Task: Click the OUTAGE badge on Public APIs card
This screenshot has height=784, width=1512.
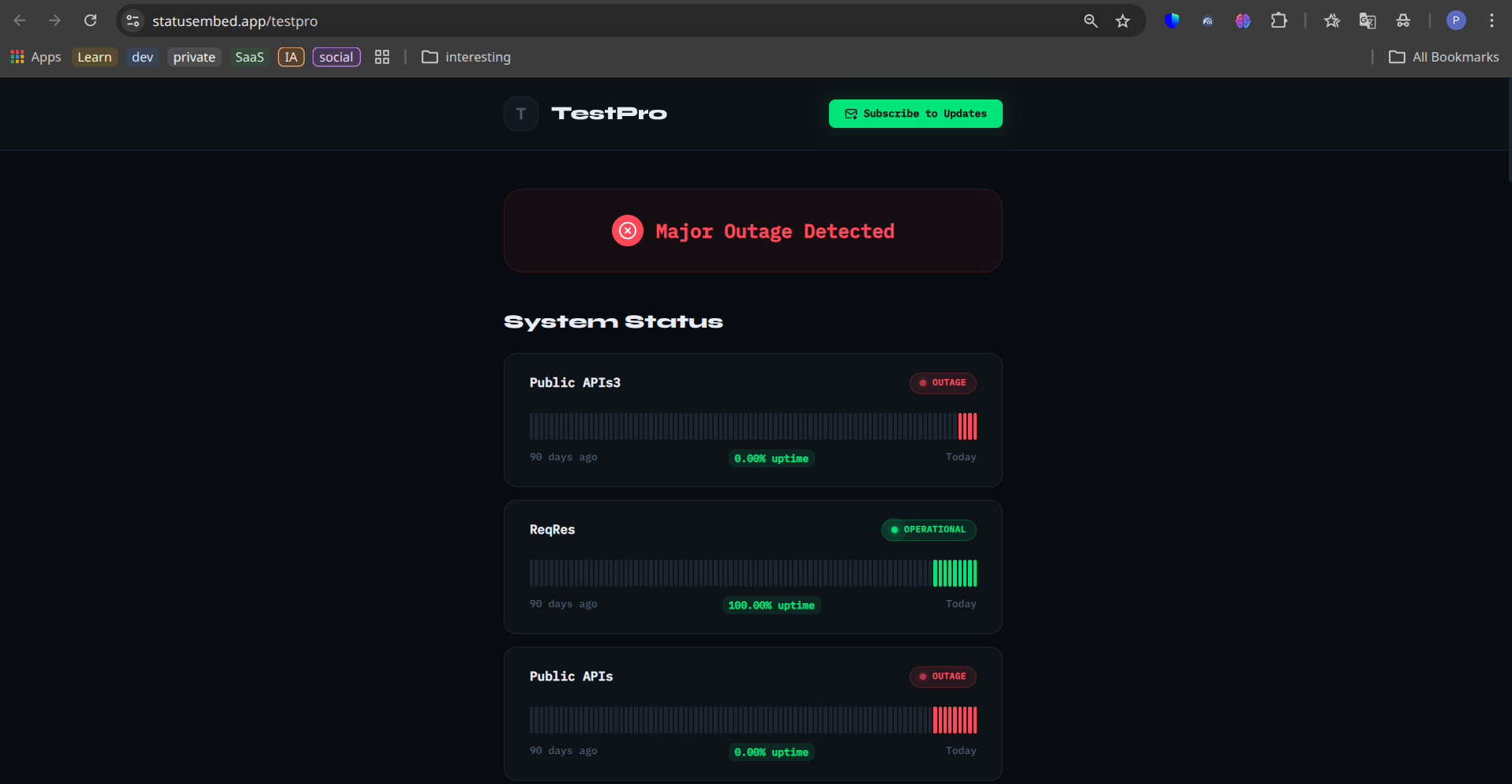Action: 943,677
